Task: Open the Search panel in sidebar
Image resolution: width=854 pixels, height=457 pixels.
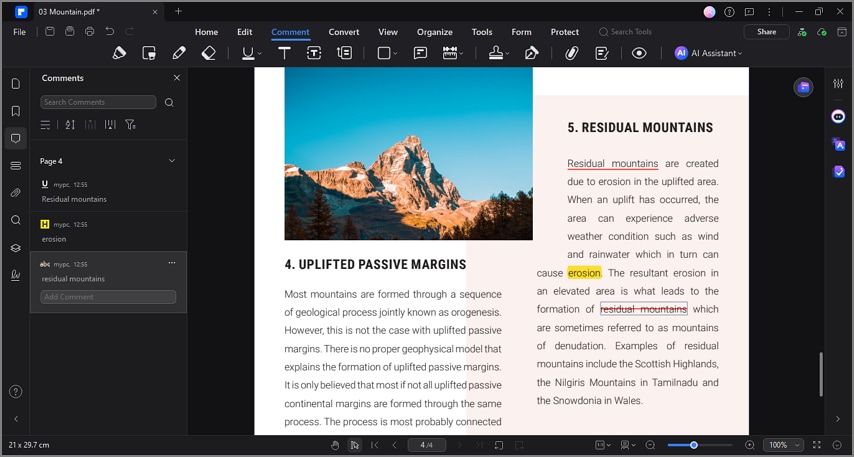Action: 16,220
